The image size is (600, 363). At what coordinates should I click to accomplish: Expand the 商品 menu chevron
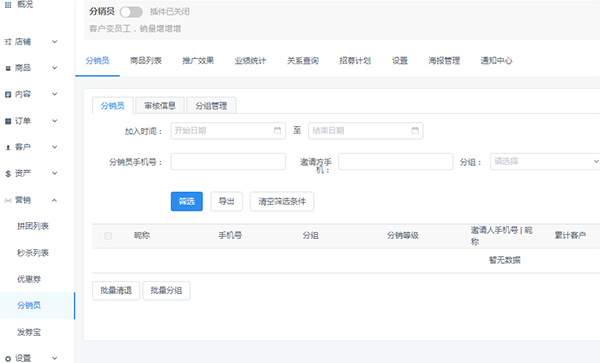55,68
